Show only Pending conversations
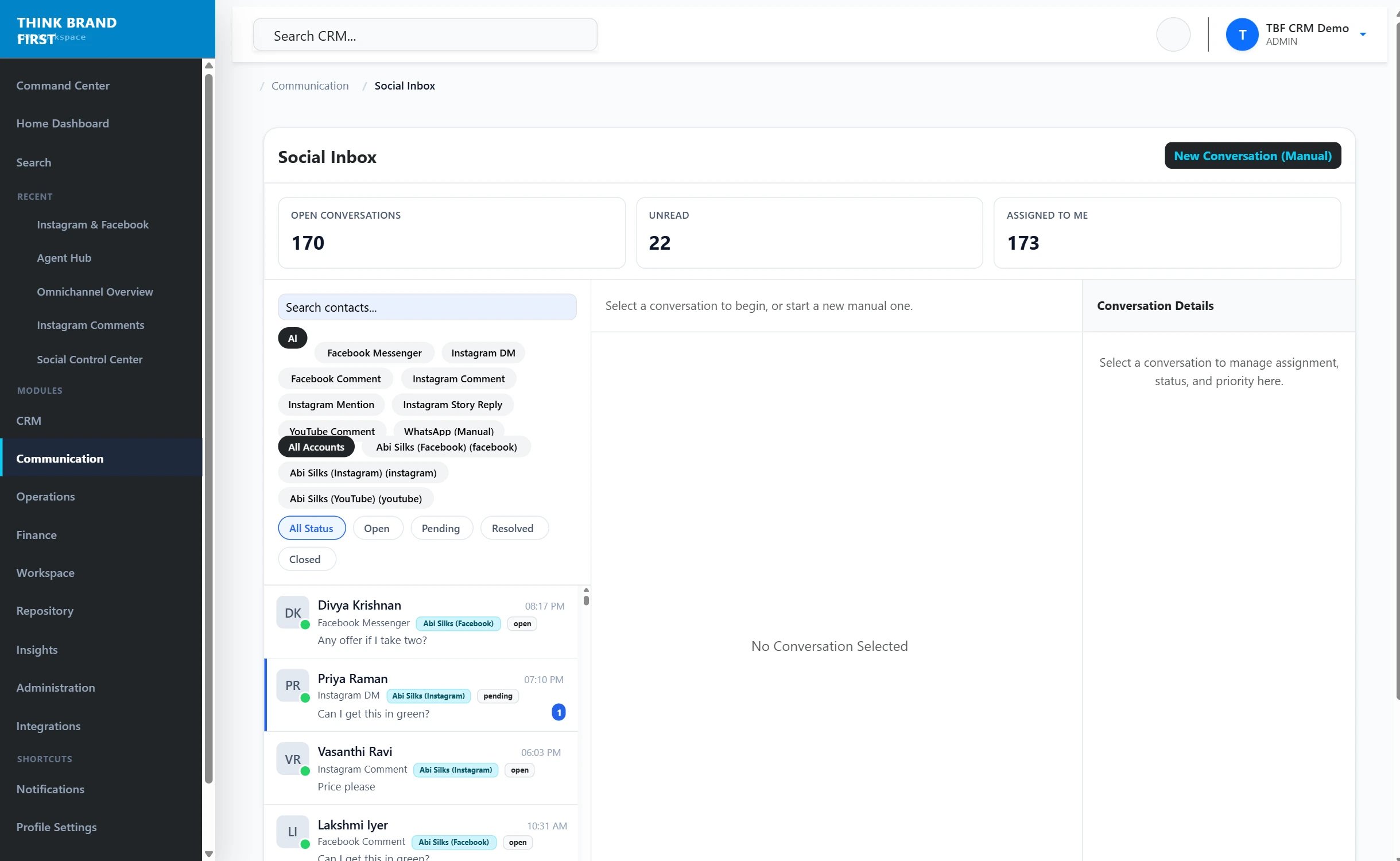The image size is (1400, 861). (441, 528)
